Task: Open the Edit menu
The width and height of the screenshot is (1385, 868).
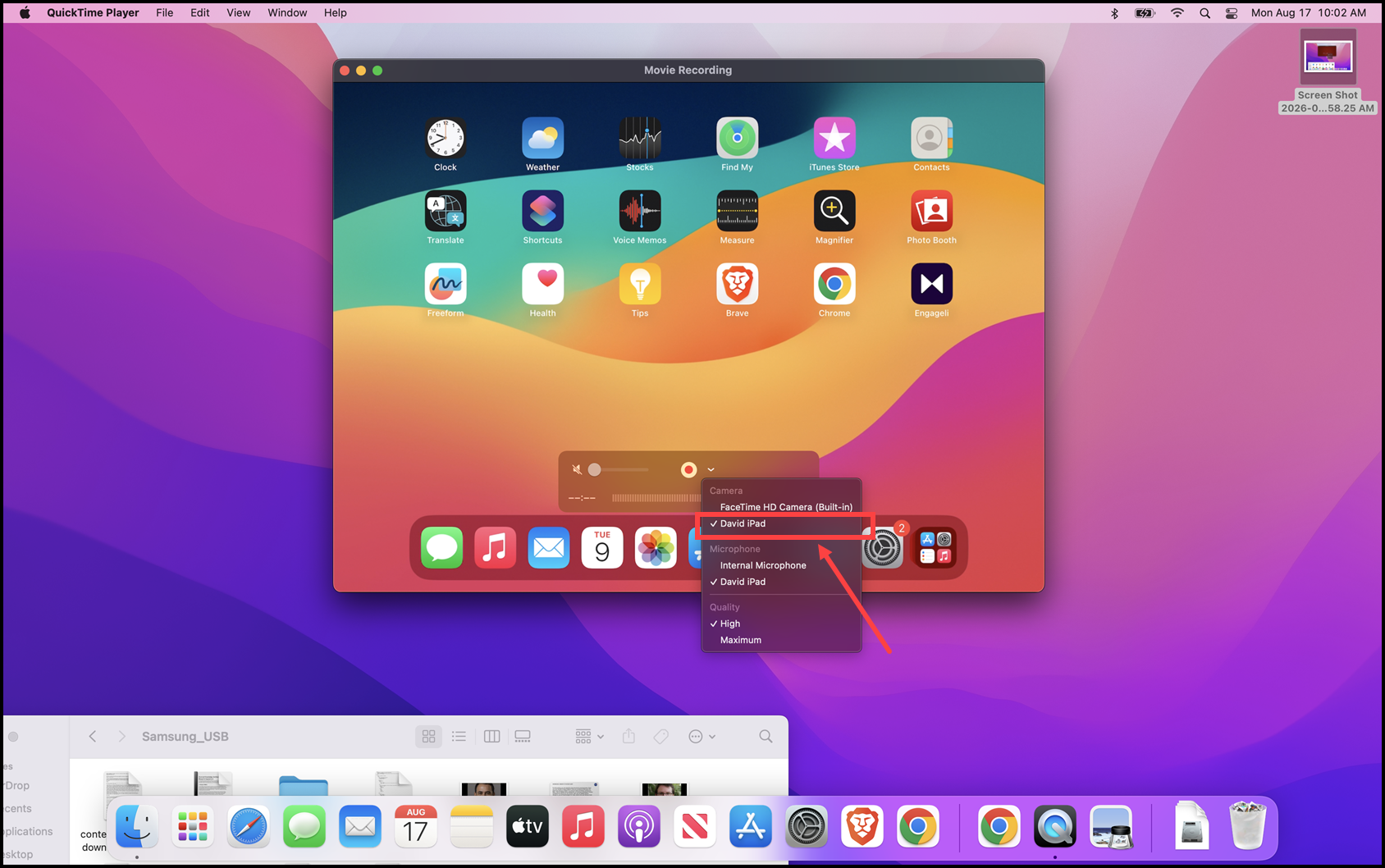Action: 200,12
